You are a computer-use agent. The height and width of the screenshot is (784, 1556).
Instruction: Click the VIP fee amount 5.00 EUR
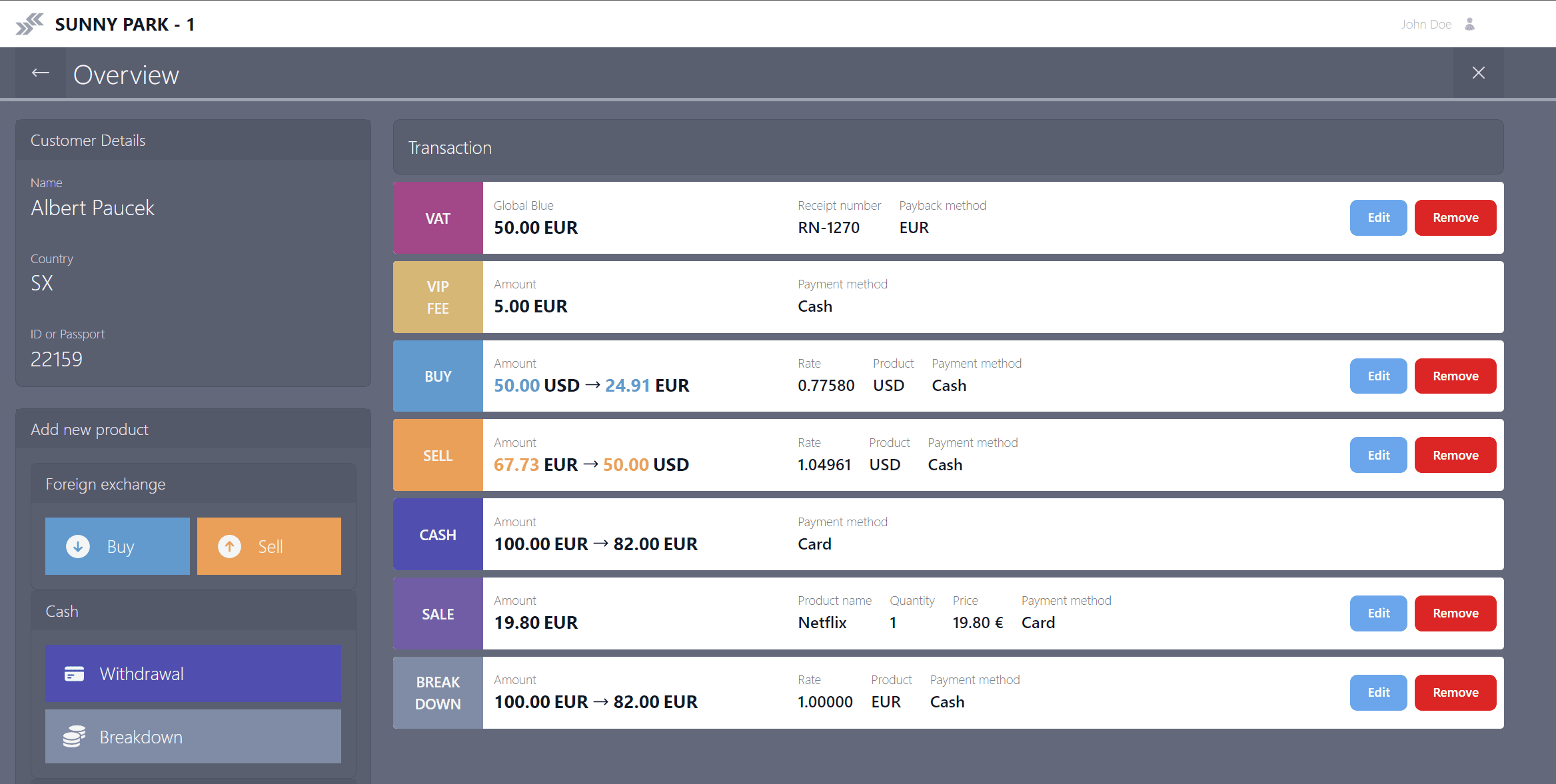530,306
